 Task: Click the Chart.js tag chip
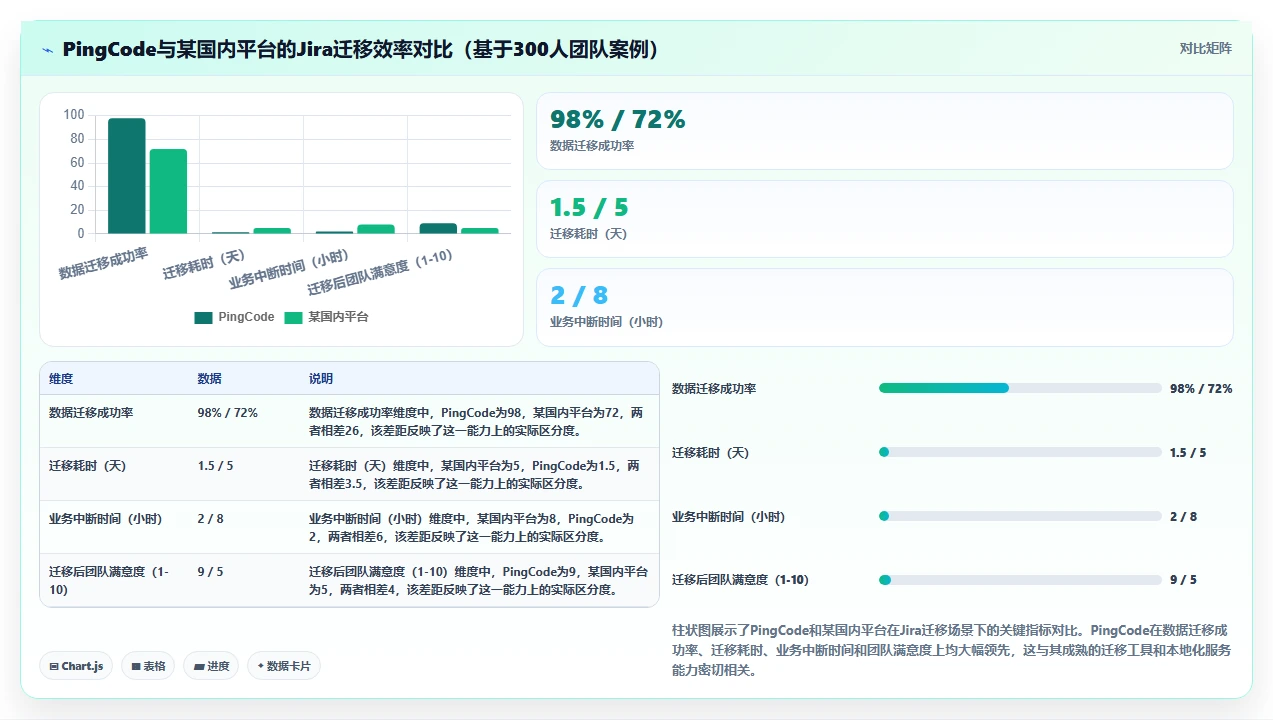pos(76,666)
